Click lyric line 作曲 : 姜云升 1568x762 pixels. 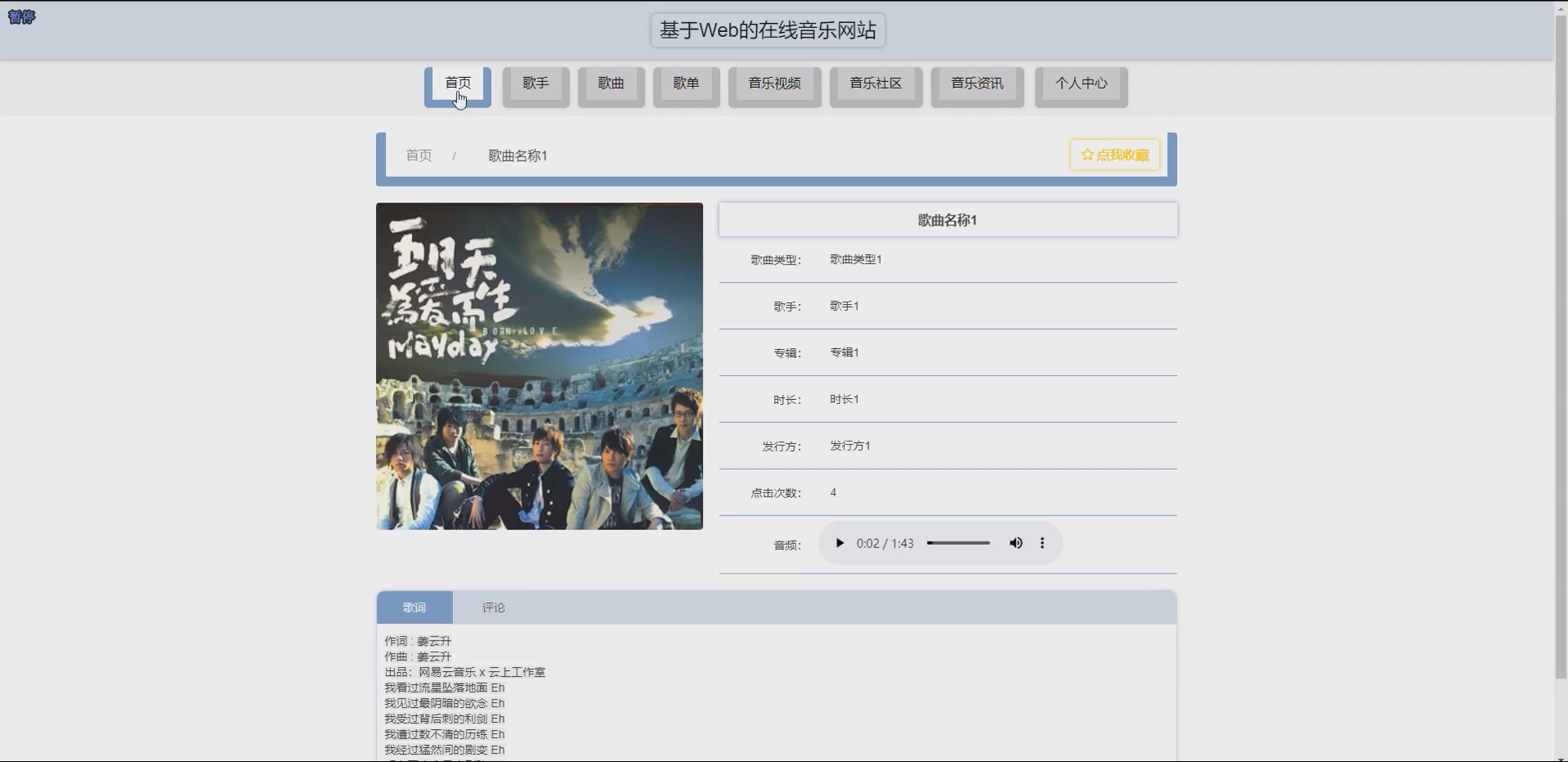click(418, 657)
